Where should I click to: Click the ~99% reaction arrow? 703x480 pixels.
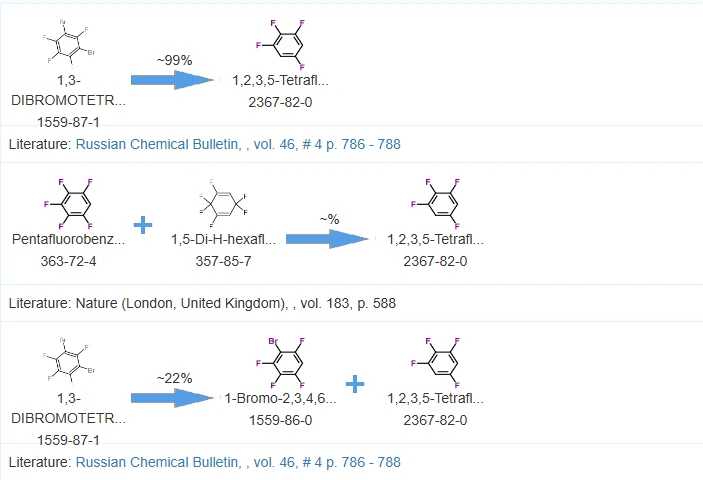pyautogui.click(x=173, y=80)
